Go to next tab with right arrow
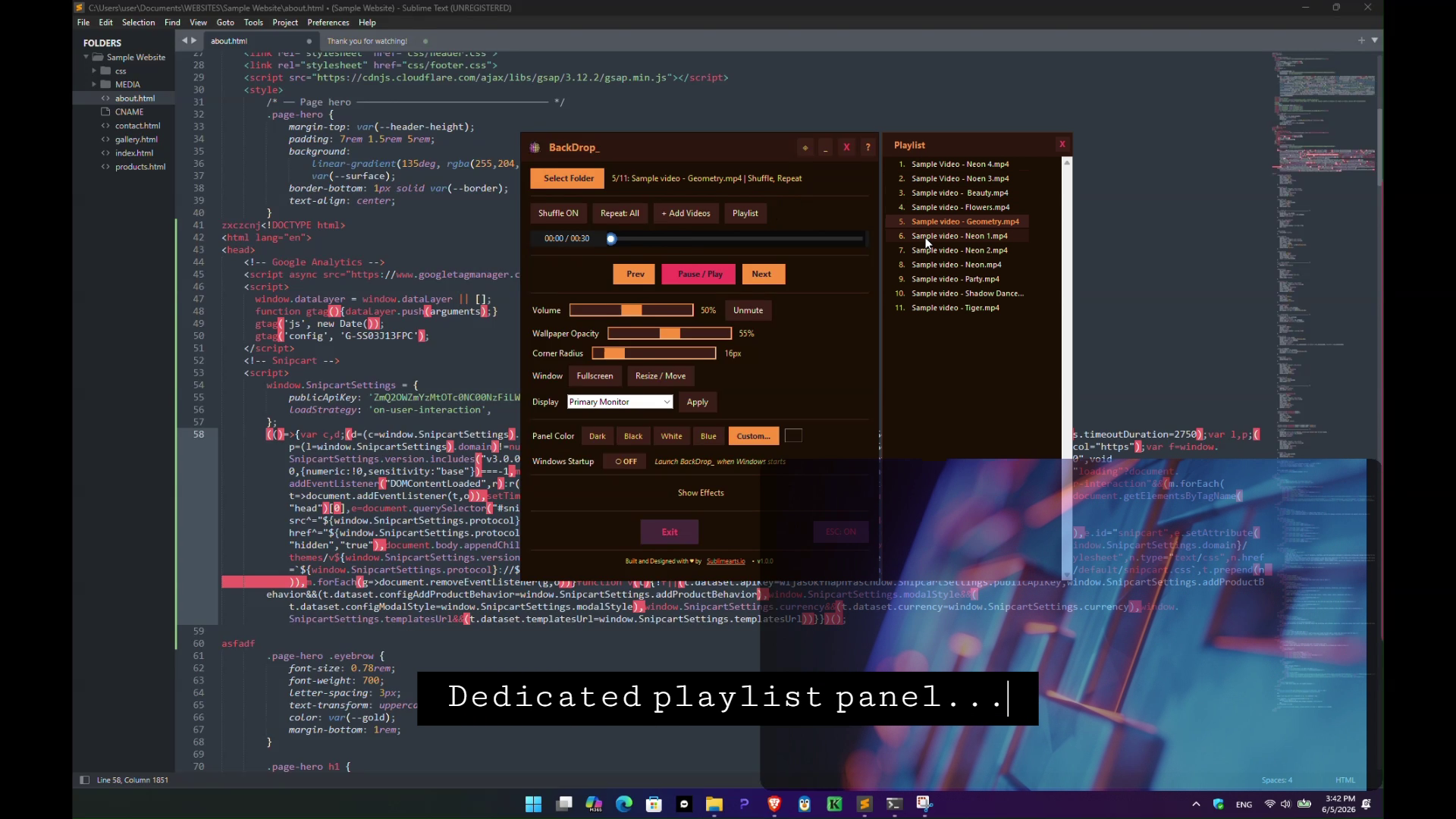This screenshot has width=1456, height=819. (x=194, y=41)
